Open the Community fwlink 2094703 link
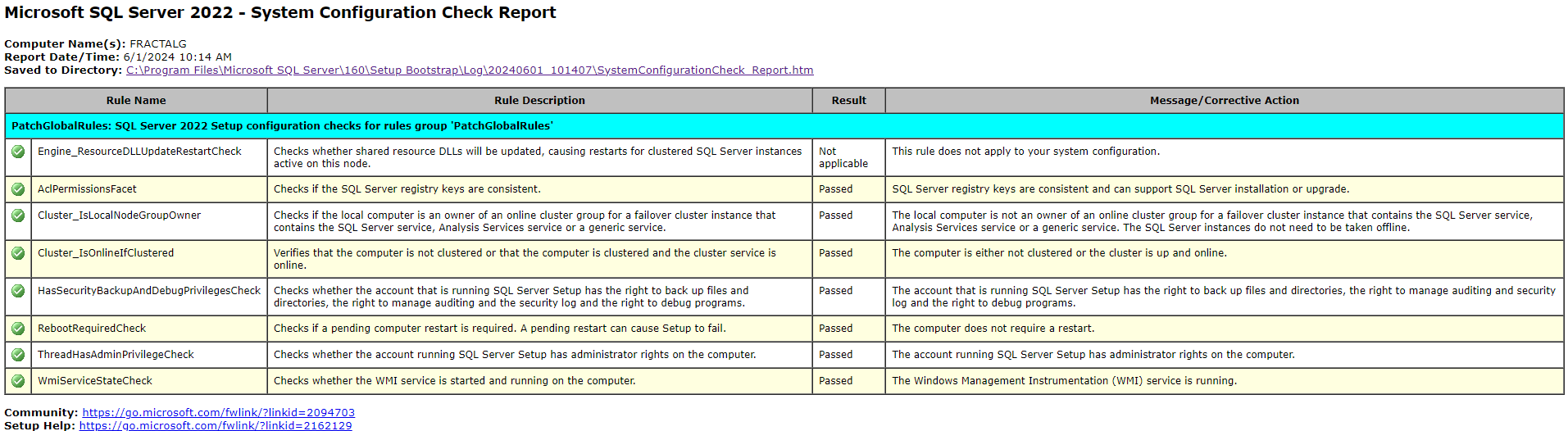The width and height of the screenshot is (1568, 431). 218,413
